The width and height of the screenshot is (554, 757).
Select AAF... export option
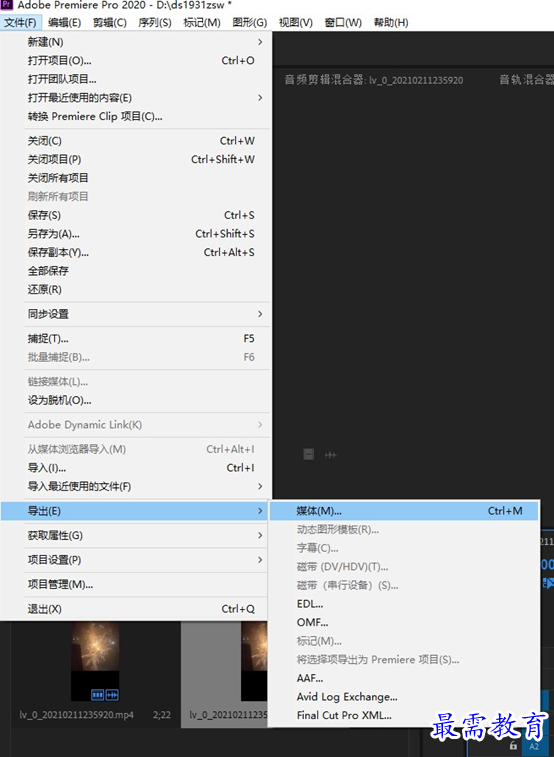[404, 678]
